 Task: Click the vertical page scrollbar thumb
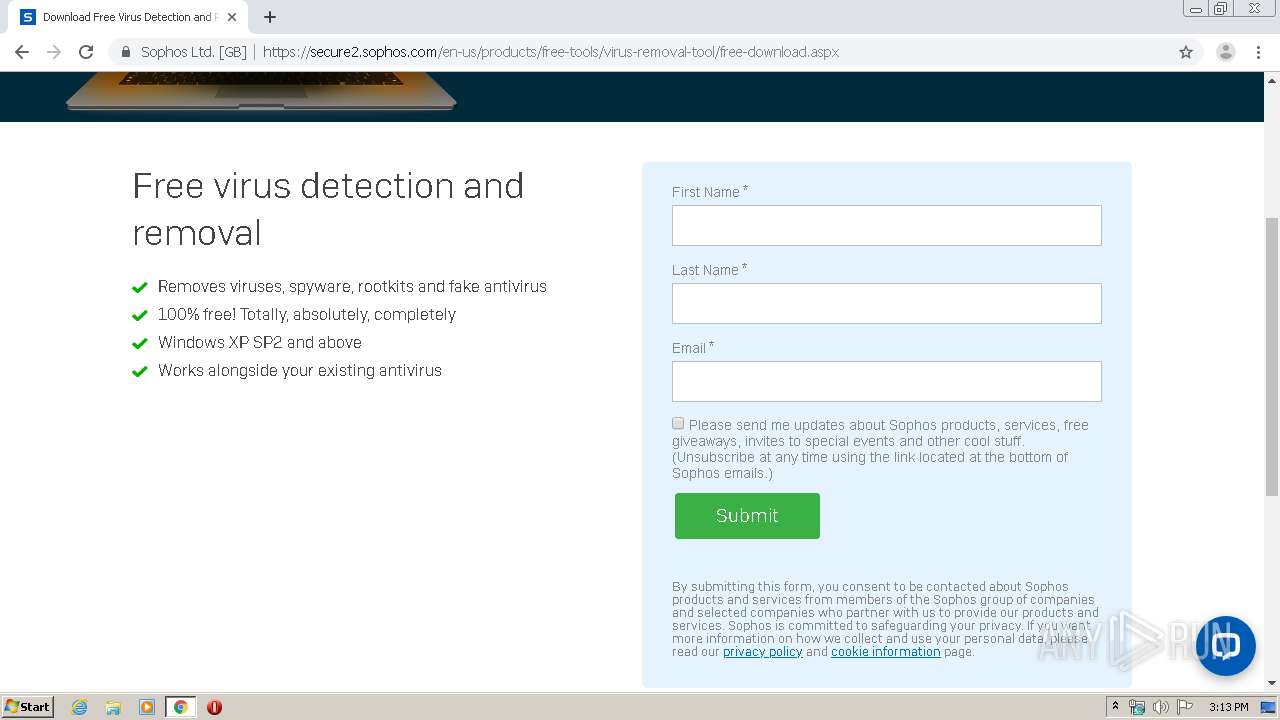click(1272, 355)
